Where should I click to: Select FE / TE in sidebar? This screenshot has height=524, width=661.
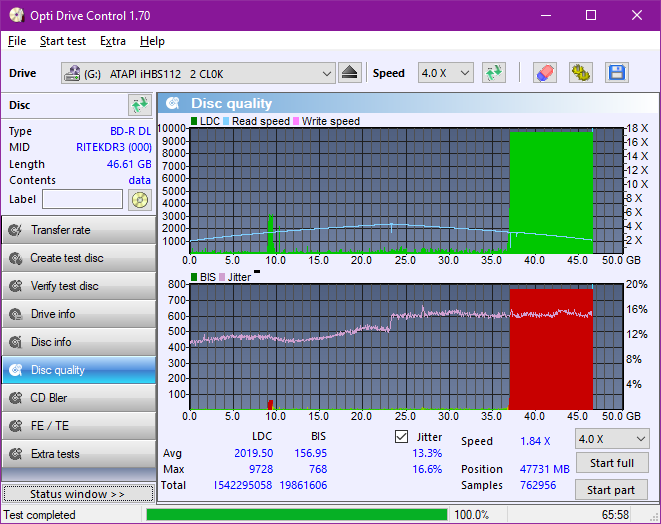(x=79, y=426)
